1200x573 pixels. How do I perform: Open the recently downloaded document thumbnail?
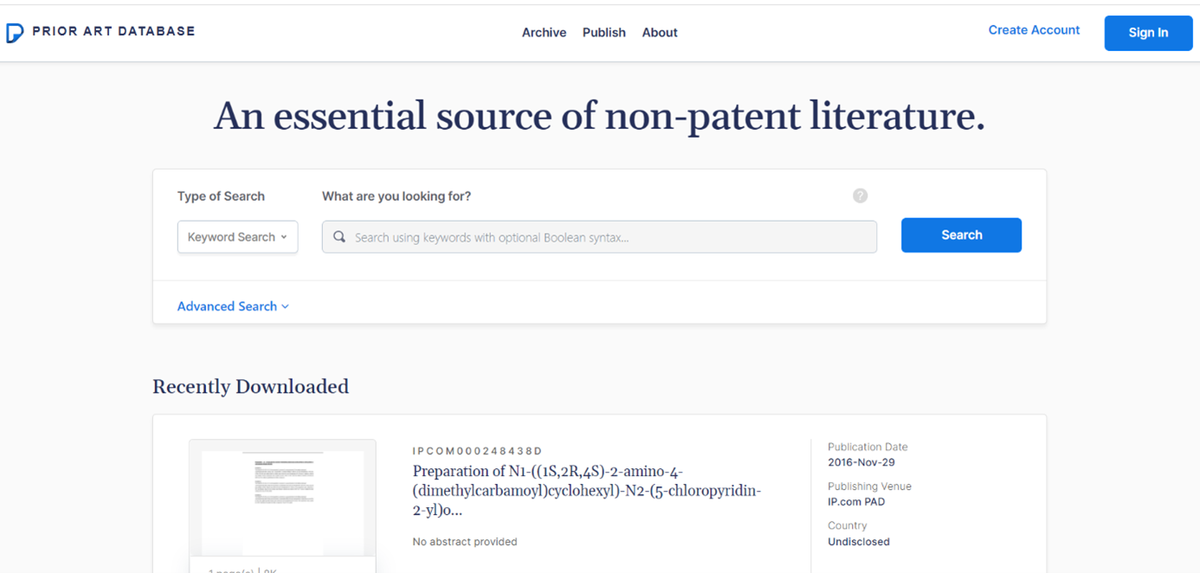tap(282, 498)
